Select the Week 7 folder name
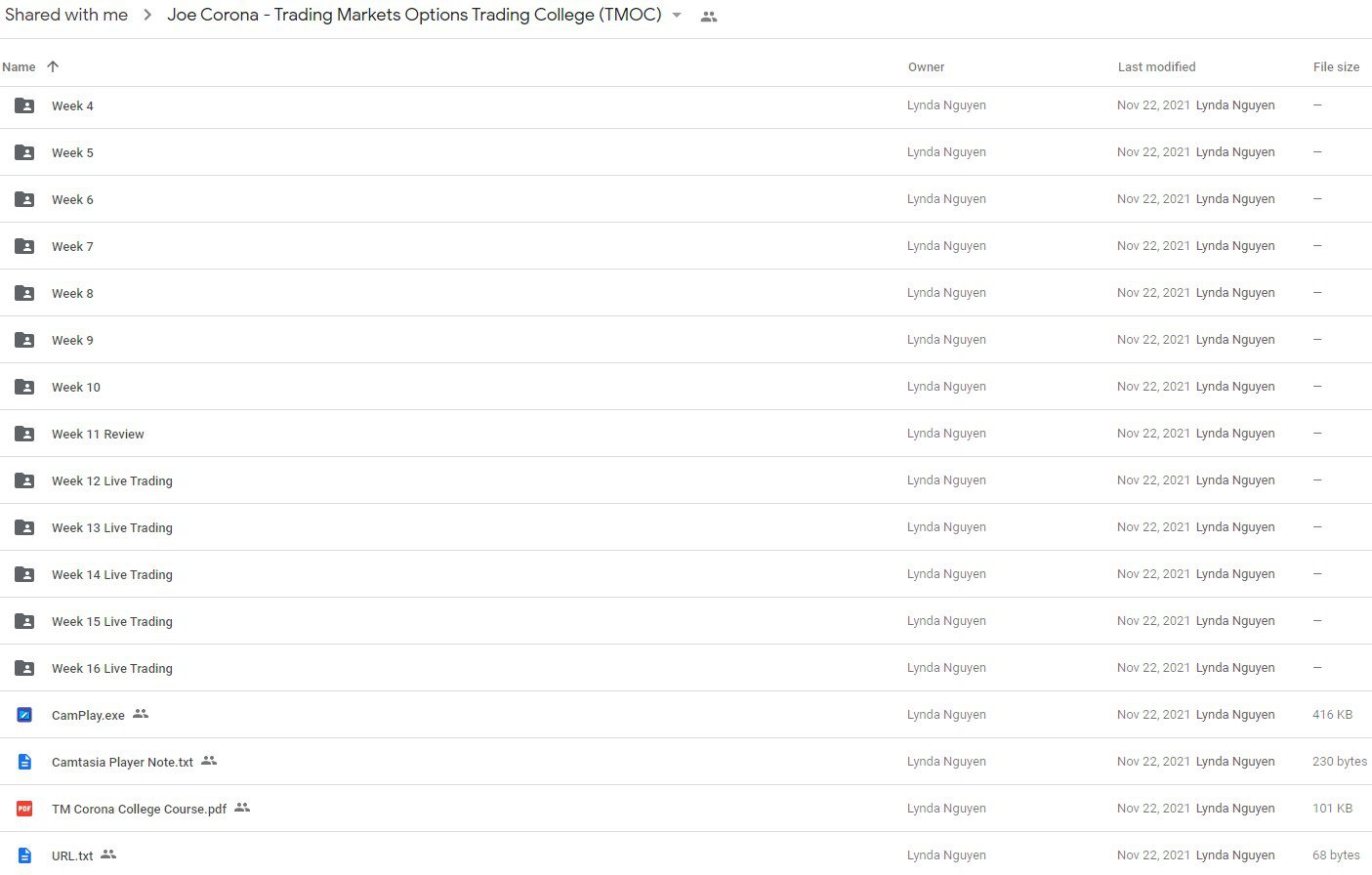This screenshot has width=1372, height=875. click(x=72, y=247)
